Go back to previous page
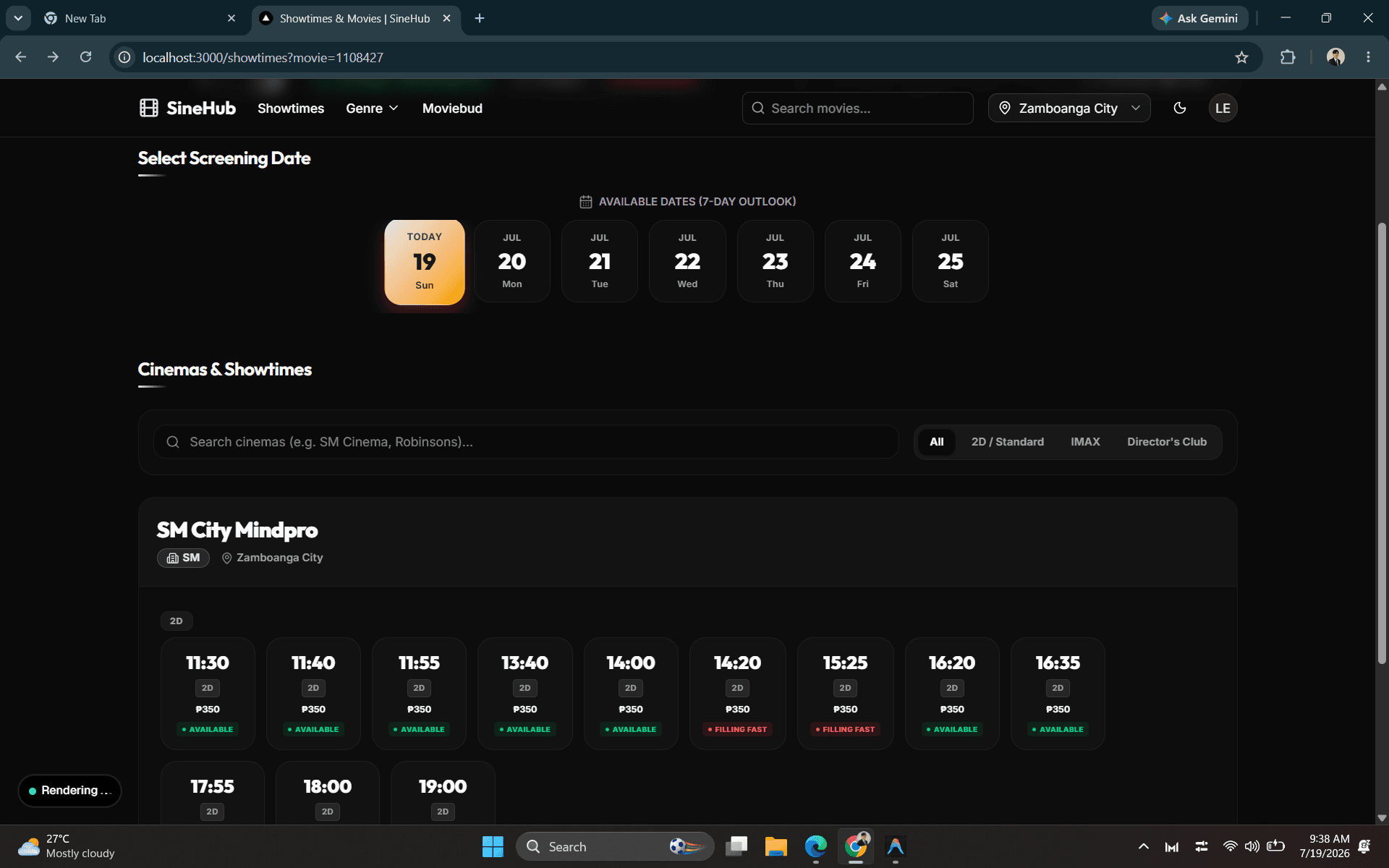 pyautogui.click(x=21, y=57)
